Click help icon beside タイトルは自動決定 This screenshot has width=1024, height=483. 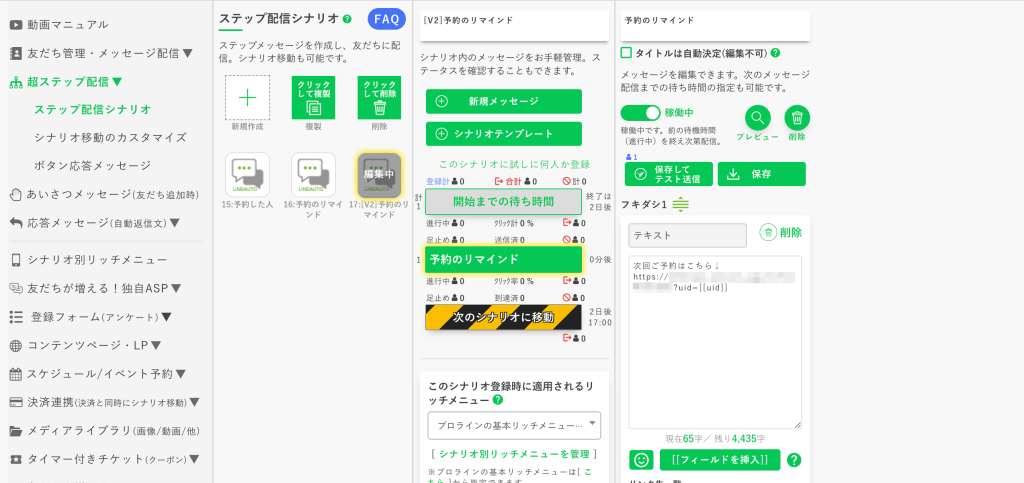[x=775, y=53]
